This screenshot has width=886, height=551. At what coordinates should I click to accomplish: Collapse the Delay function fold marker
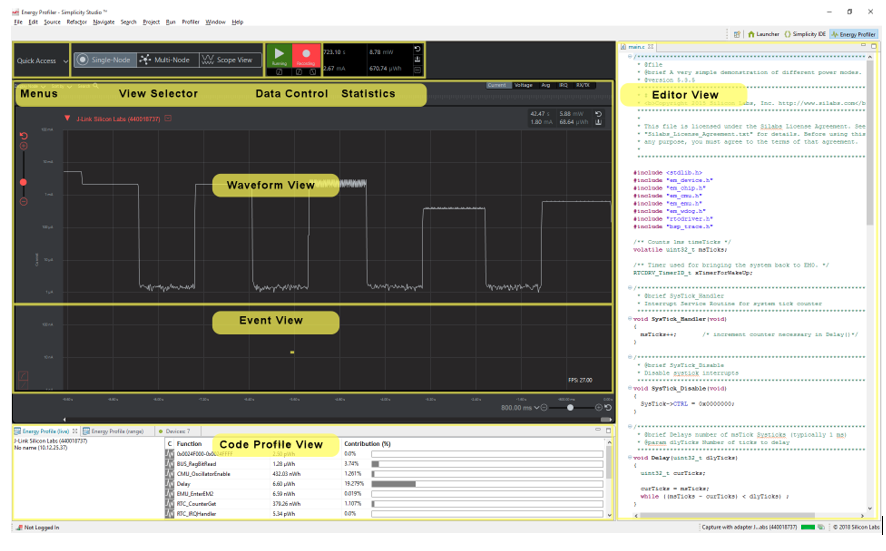coord(630,458)
